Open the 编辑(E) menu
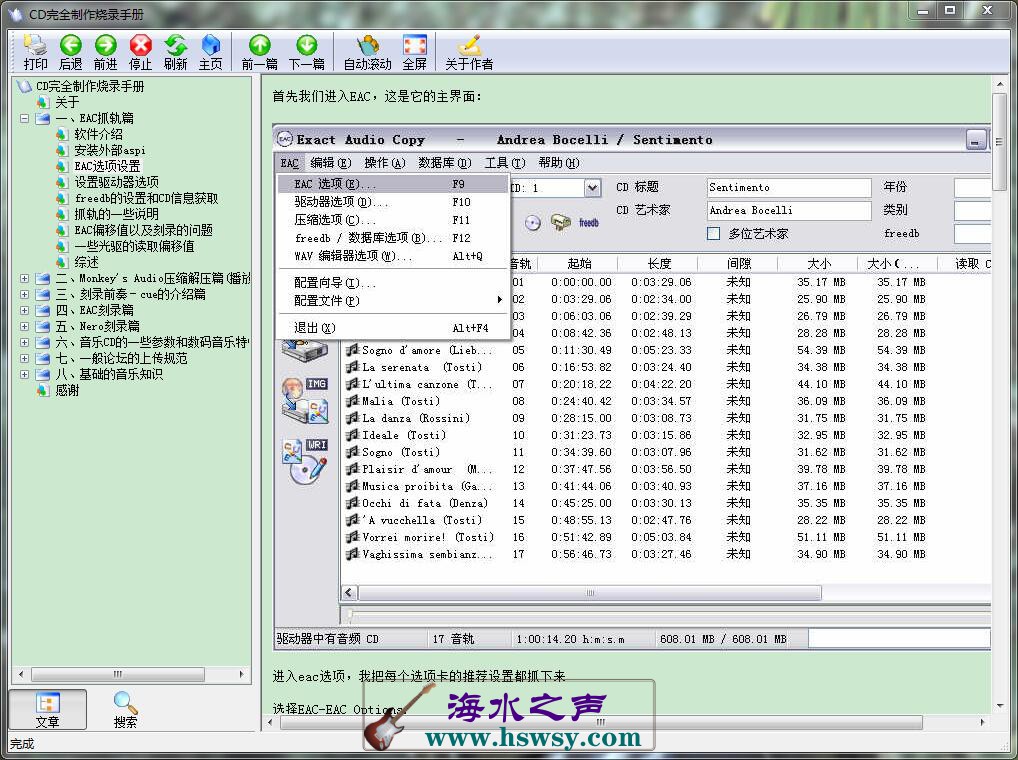 coord(330,163)
